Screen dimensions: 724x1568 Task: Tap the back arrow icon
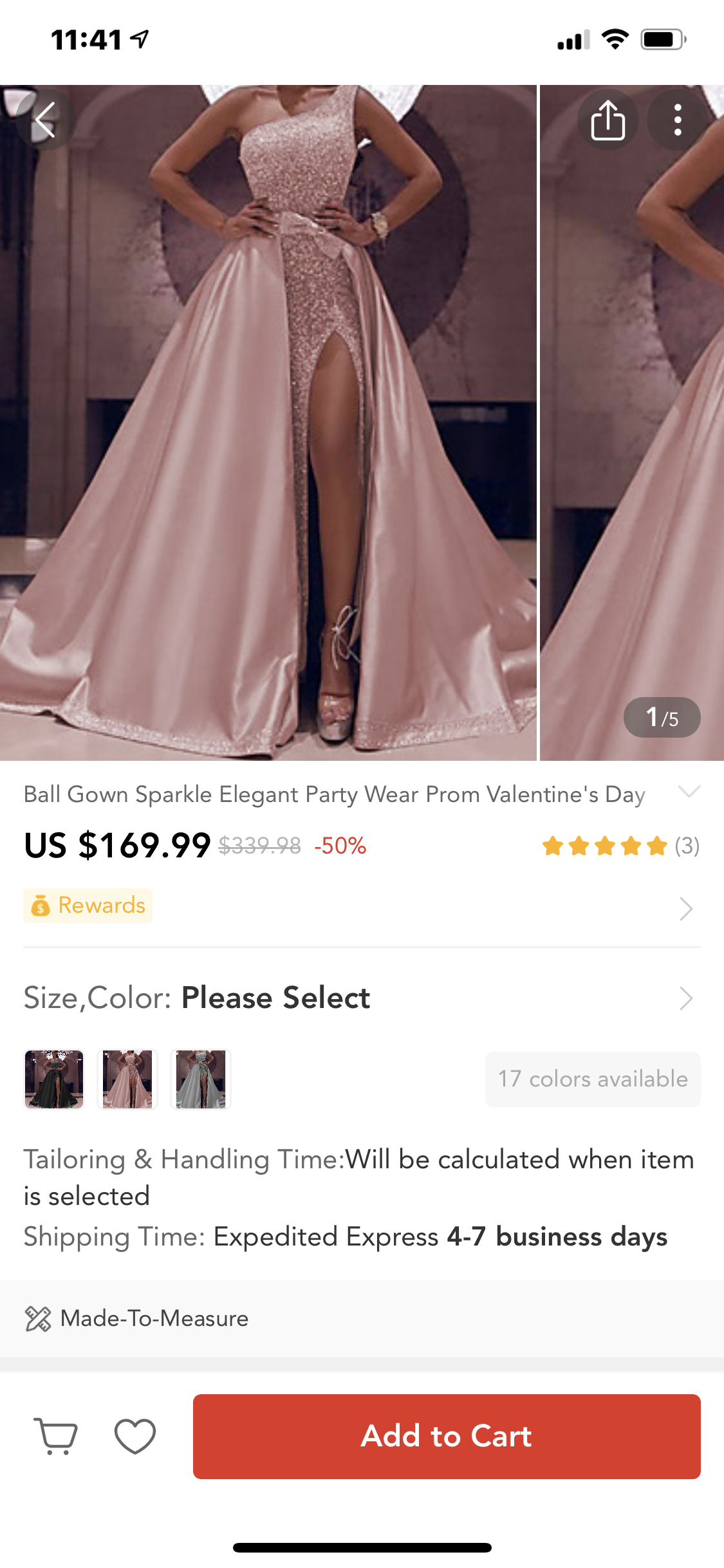click(x=45, y=120)
